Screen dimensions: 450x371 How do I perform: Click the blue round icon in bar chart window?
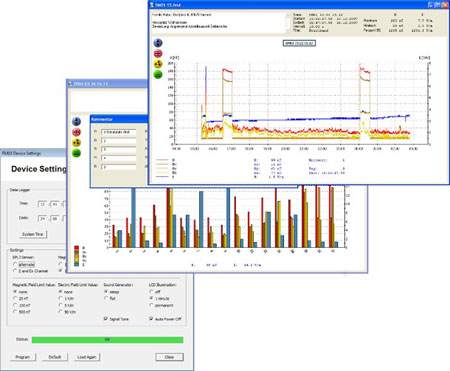77,121
